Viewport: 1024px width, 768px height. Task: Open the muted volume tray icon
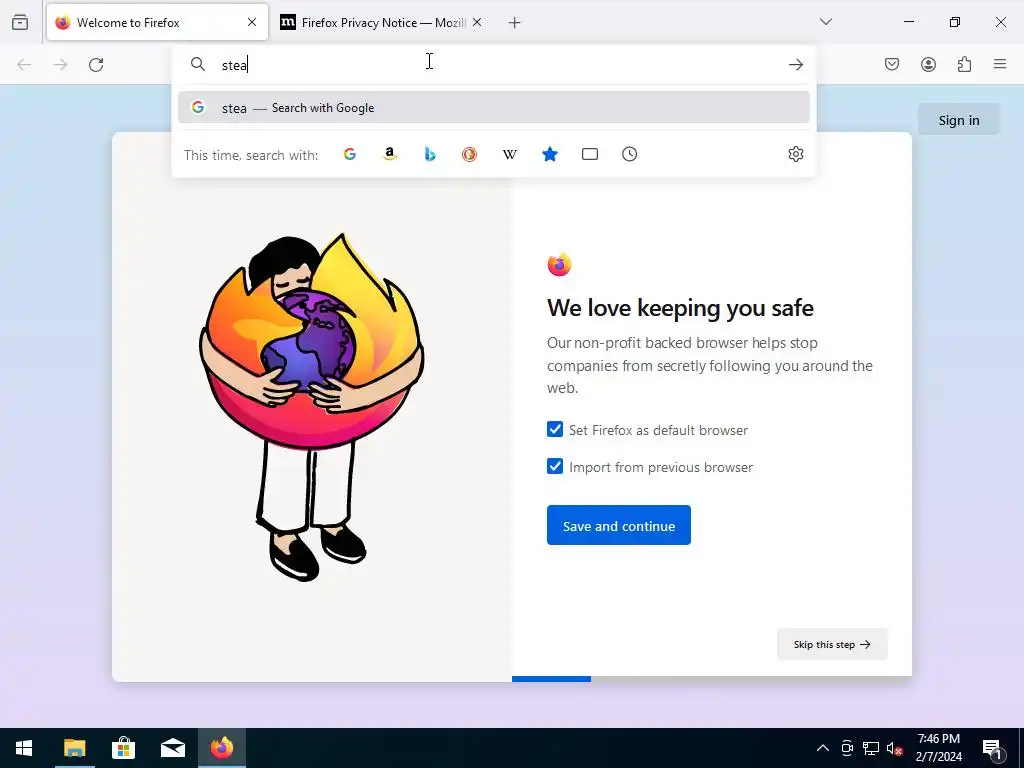(x=894, y=748)
